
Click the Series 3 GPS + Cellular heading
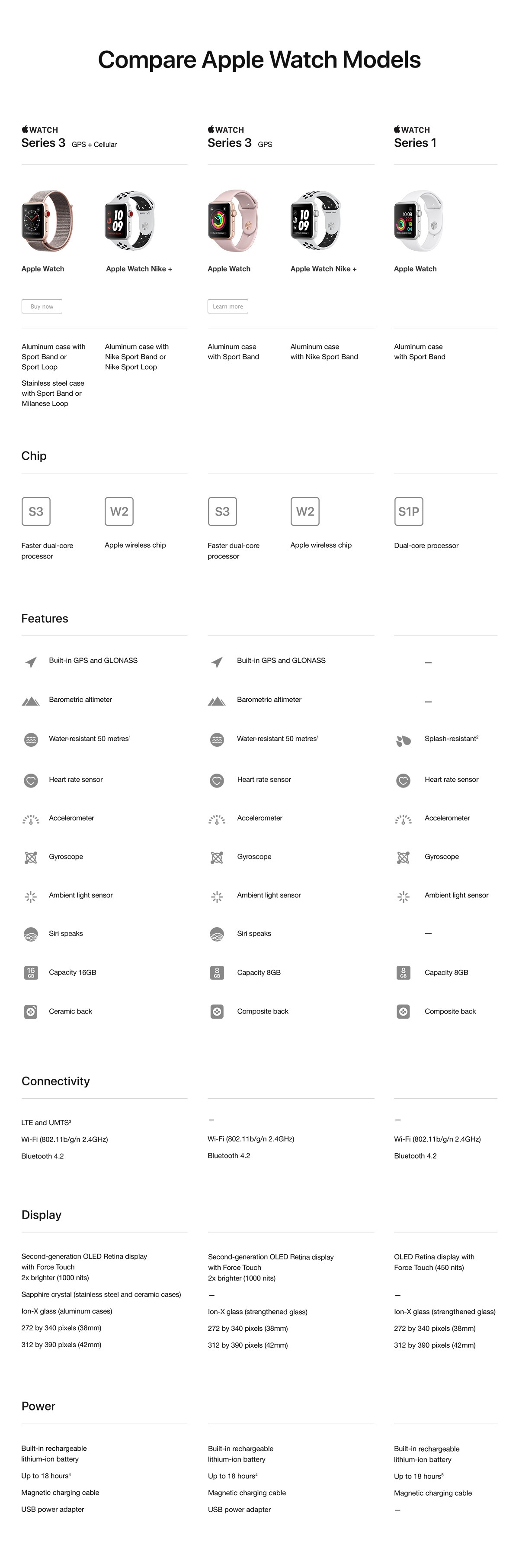(69, 143)
